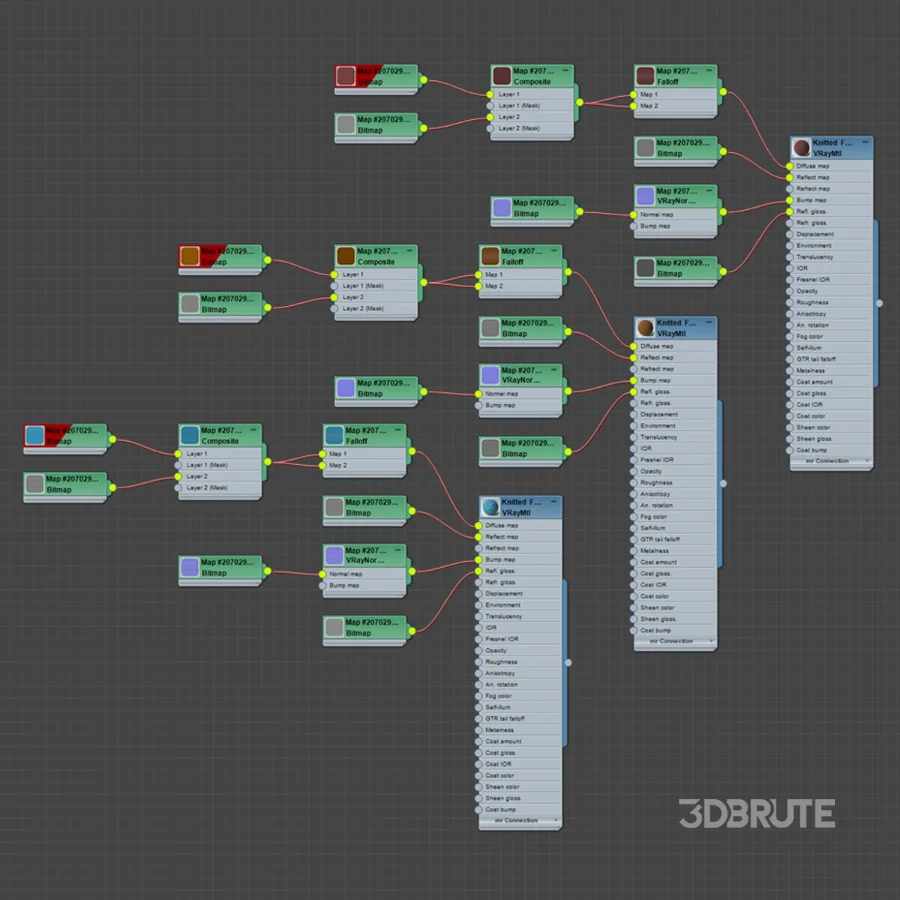Image resolution: width=900 pixels, height=900 pixels.
Task: Collapse the maroon Composite node with its minus button
Action: (x=566, y=70)
